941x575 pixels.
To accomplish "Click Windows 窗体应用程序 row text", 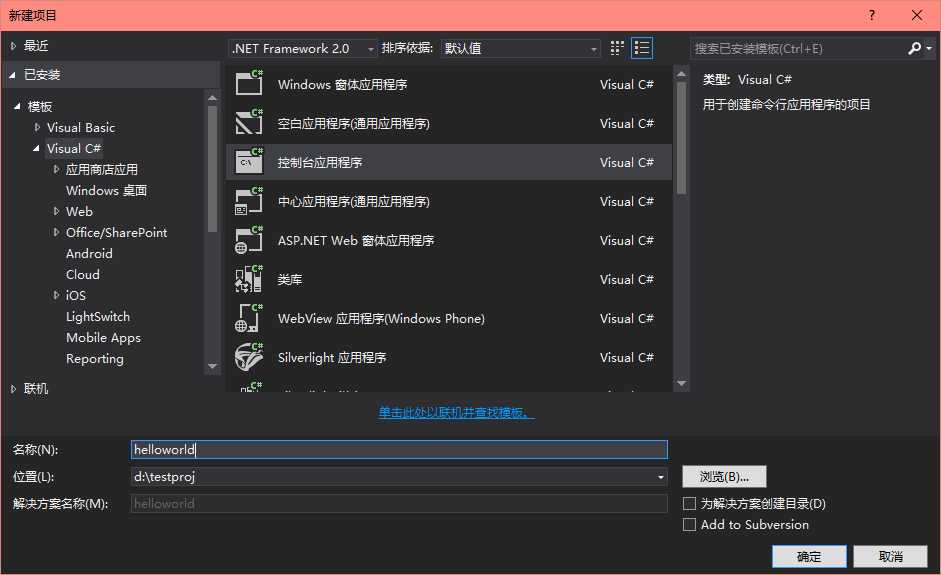I will 342,85.
